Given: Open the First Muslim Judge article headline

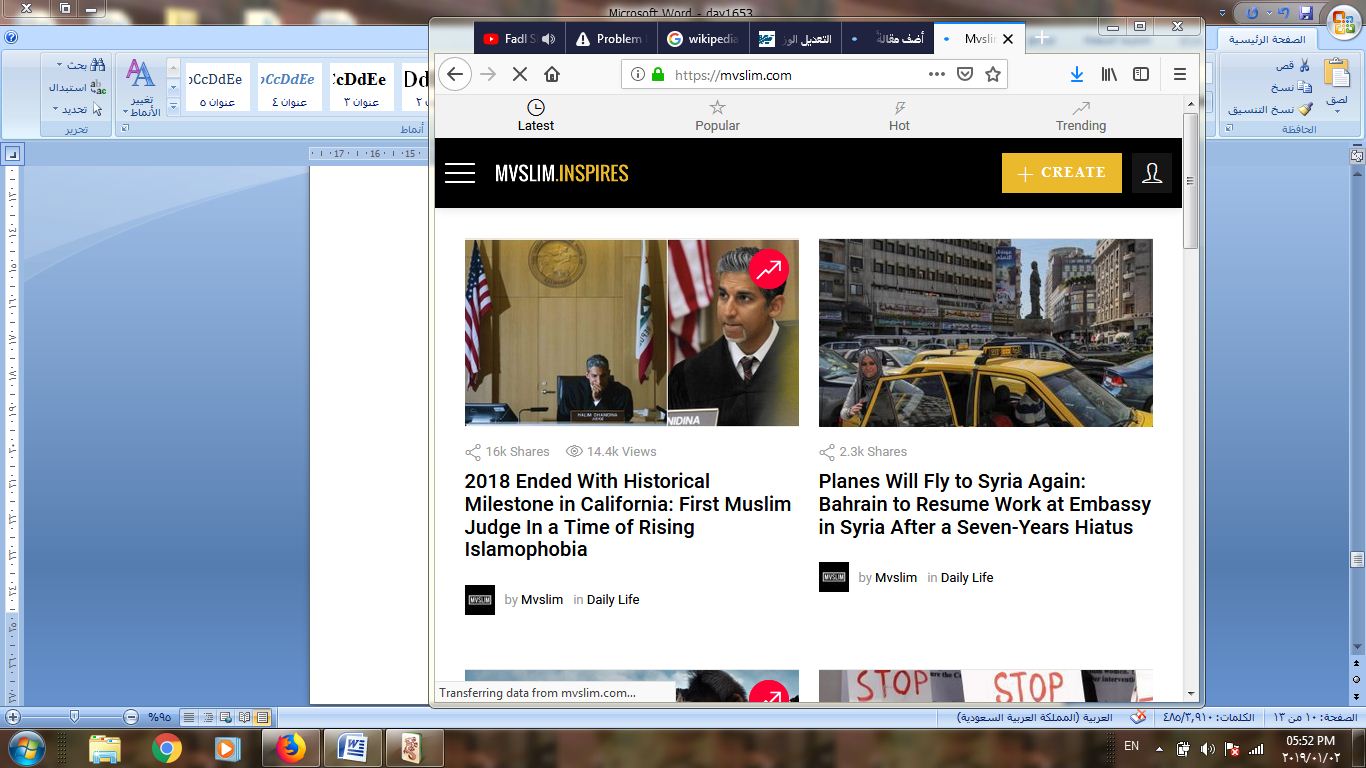Looking at the screenshot, I should 627,515.
